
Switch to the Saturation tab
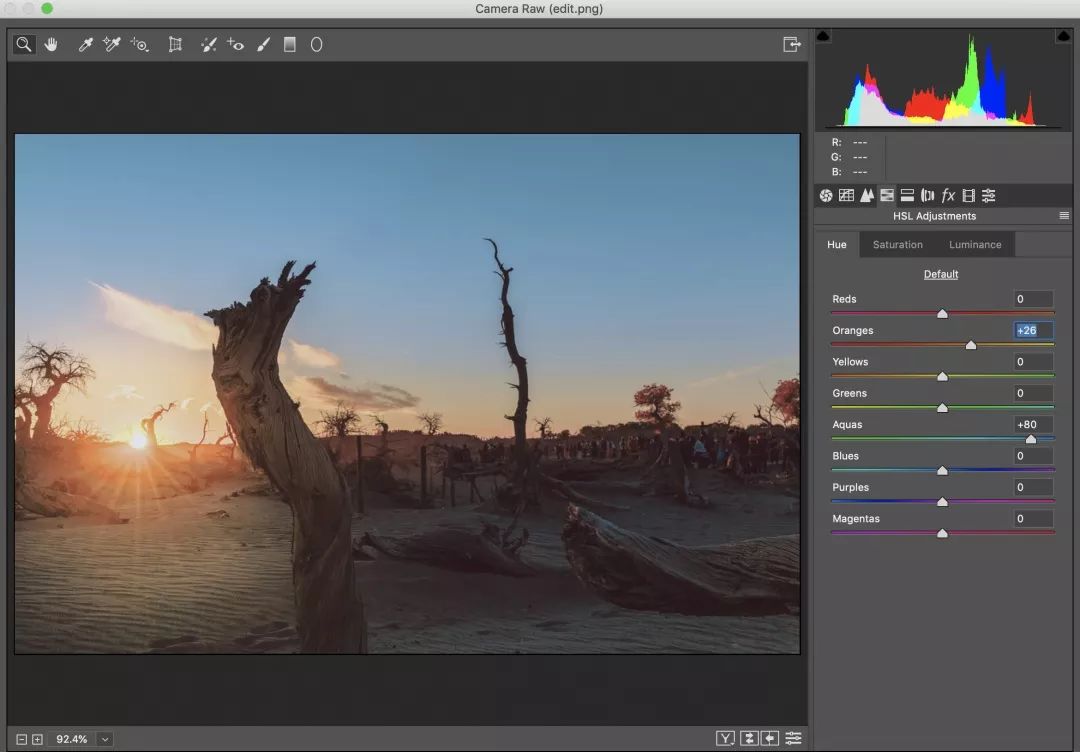(x=897, y=244)
